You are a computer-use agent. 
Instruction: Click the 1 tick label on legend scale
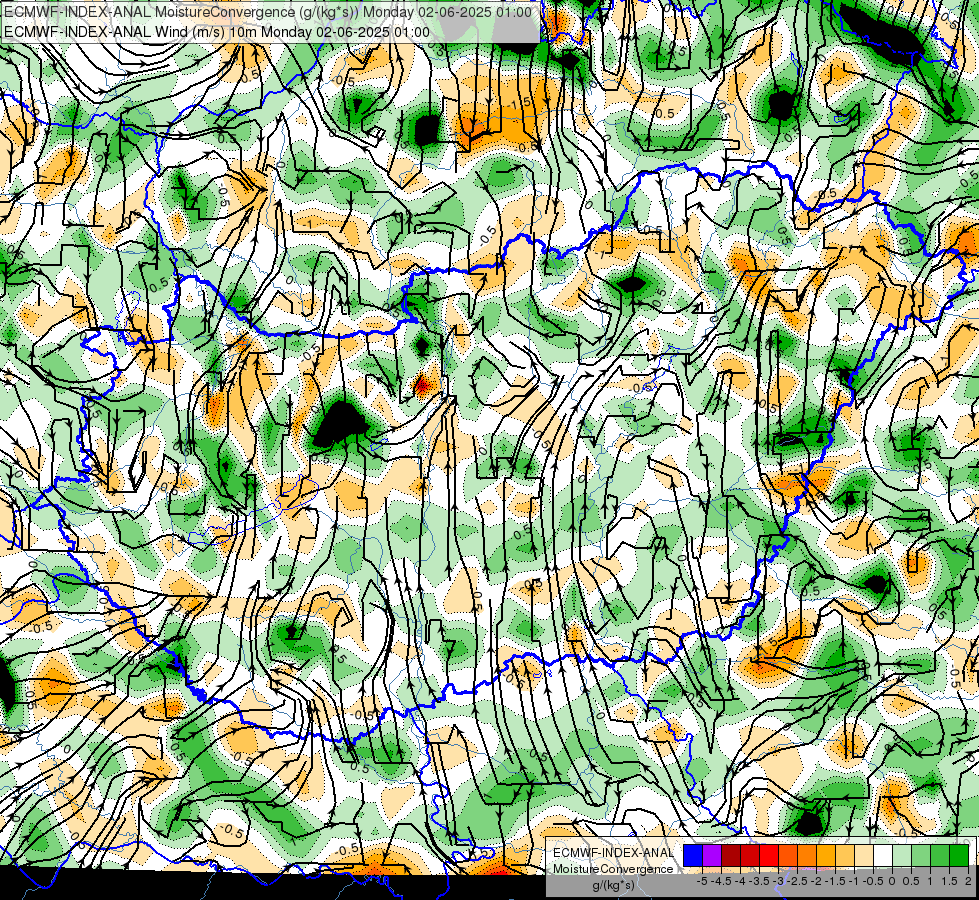930,881
